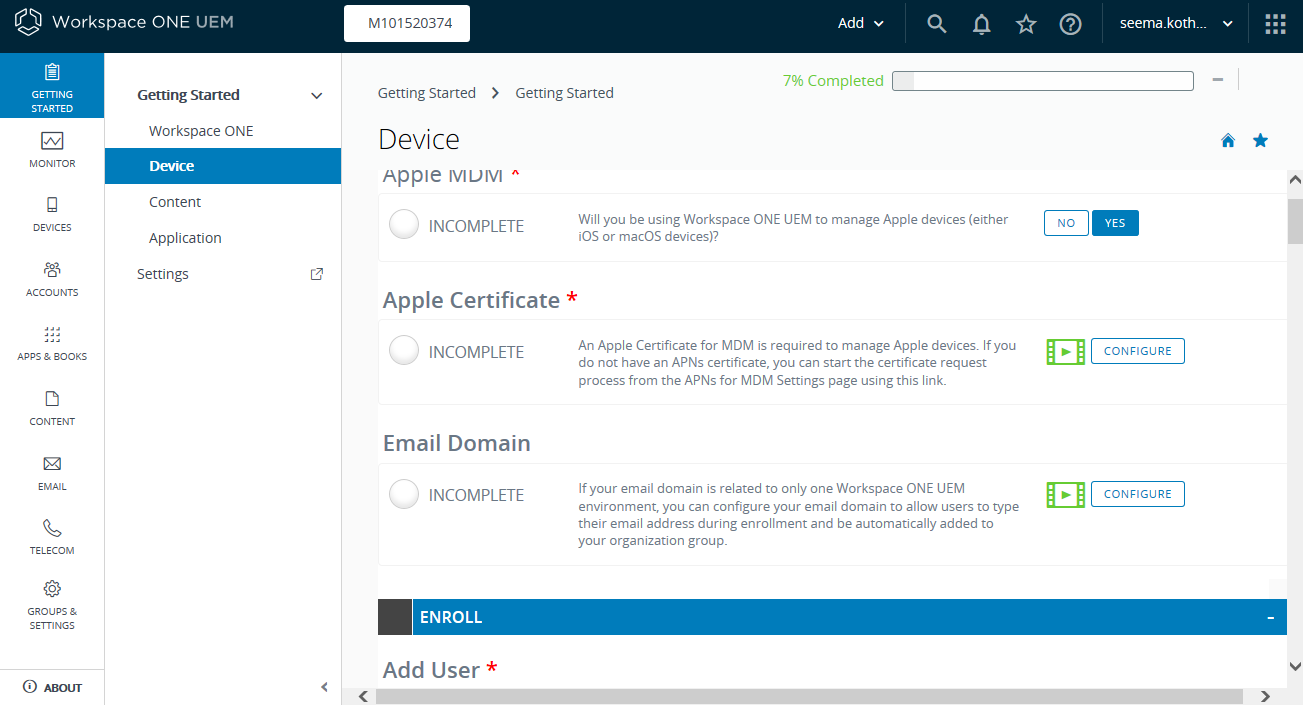This screenshot has height=705, width=1303.
Task: Click the Workspace ONE UEM logo icon
Action: [28, 22]
